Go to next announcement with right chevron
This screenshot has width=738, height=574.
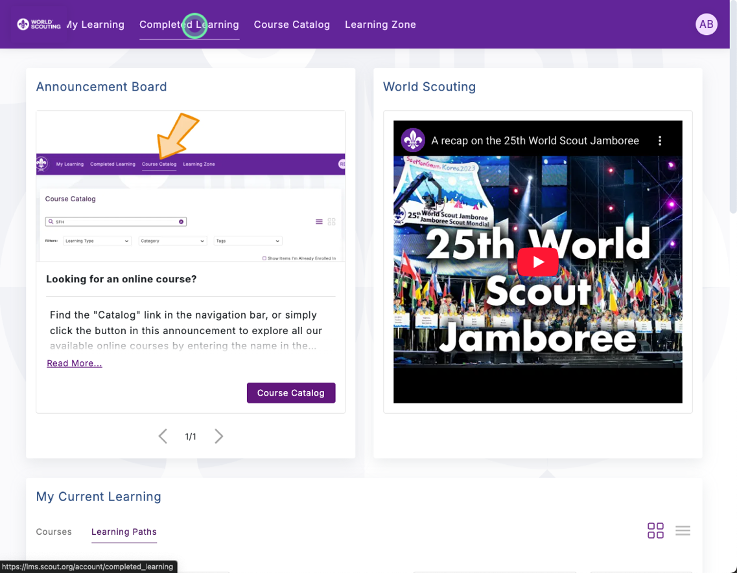(218, 436)
